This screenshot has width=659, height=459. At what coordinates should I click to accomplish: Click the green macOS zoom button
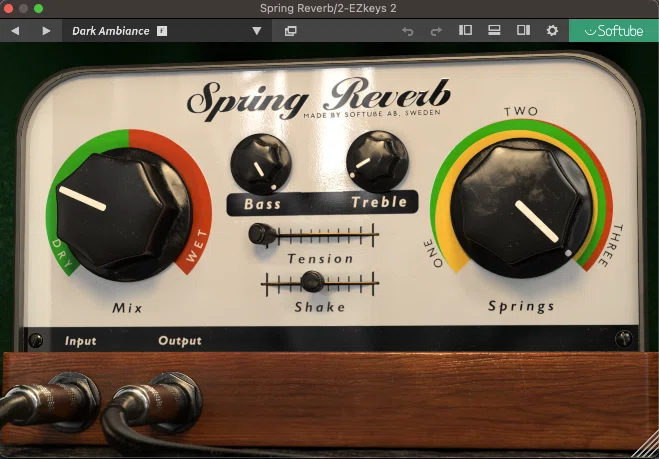coord(38,8)
